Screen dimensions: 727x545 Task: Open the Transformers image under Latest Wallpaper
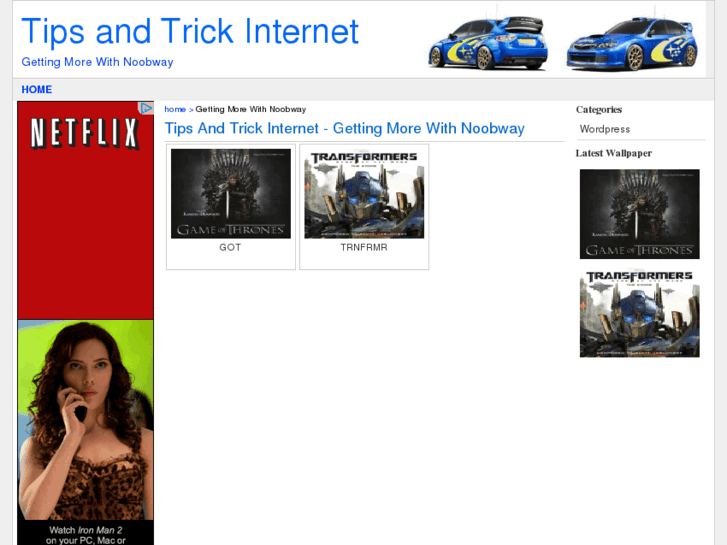tap(639, 313)
